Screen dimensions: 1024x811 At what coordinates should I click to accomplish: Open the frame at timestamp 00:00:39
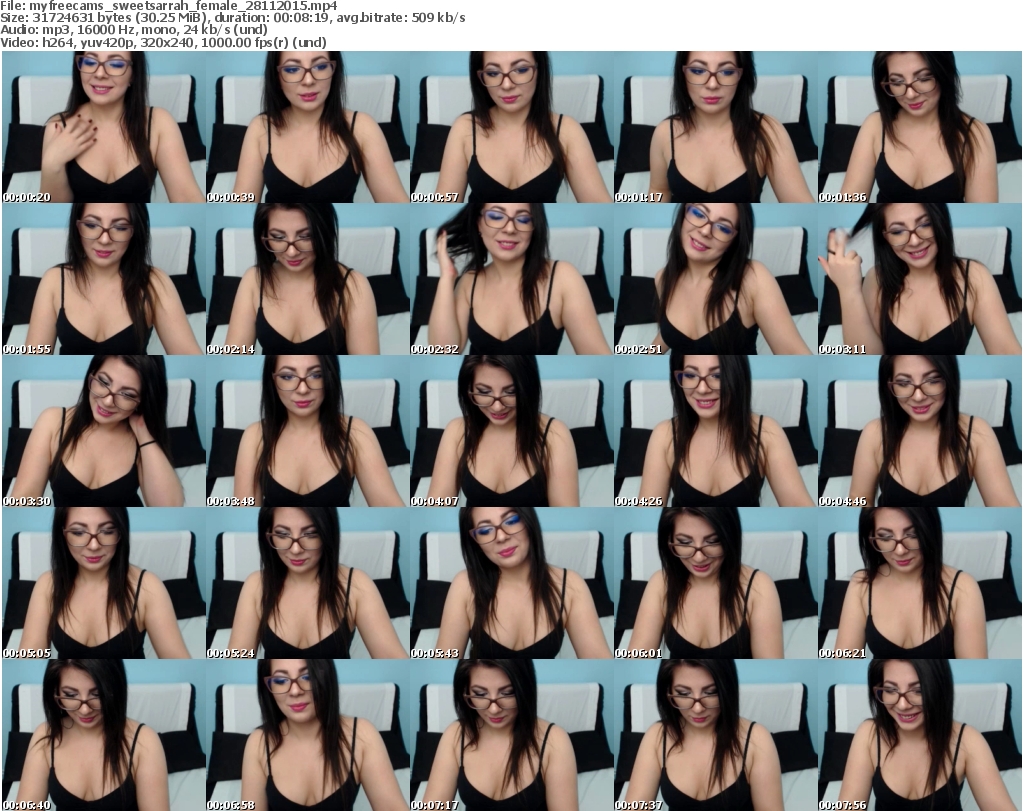point(308,127)
